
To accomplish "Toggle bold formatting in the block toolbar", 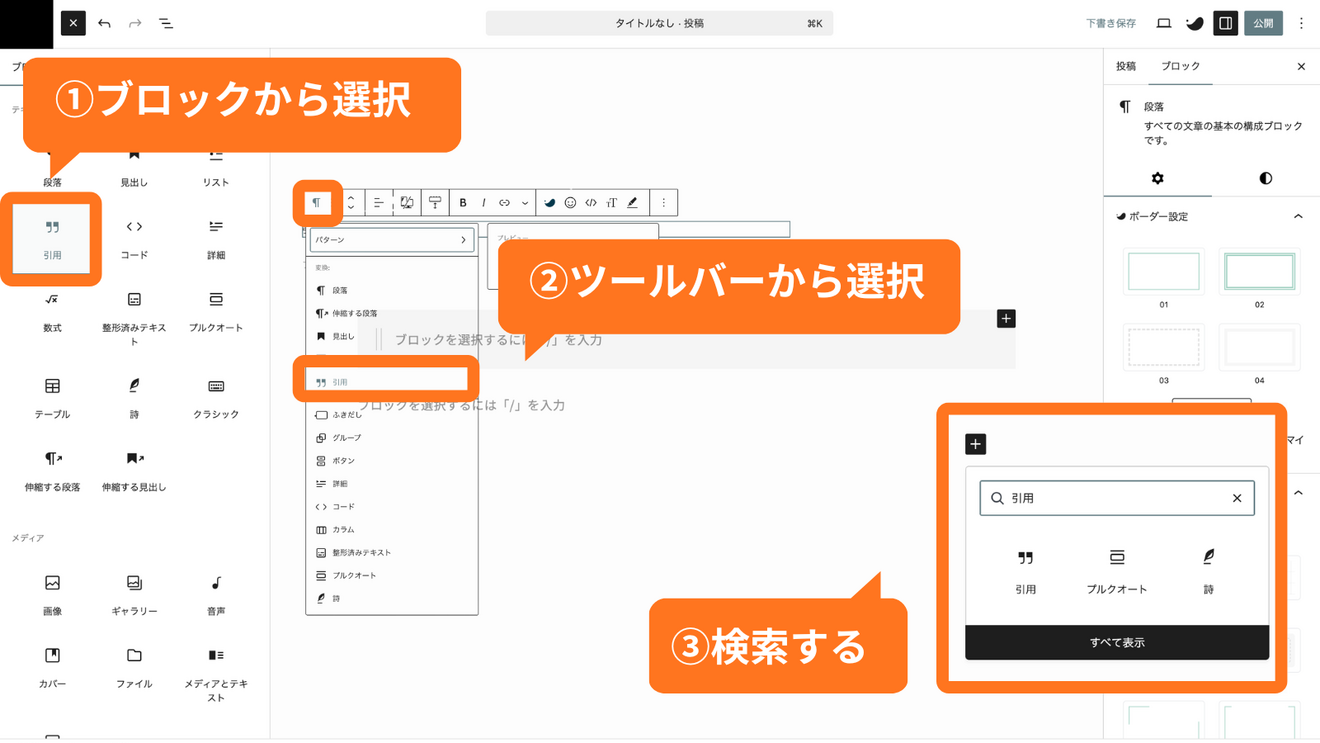I will pyautogui.click(x=463, y=203).
